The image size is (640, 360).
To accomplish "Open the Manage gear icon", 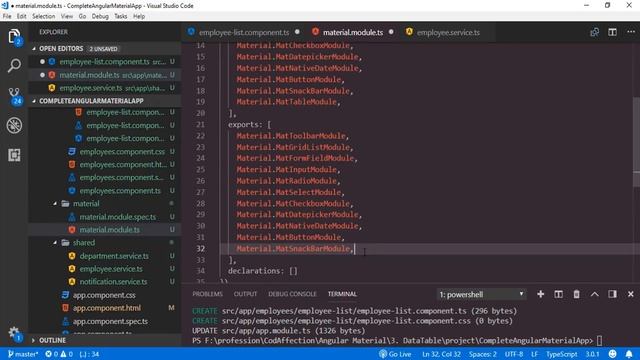I will 14,333.
